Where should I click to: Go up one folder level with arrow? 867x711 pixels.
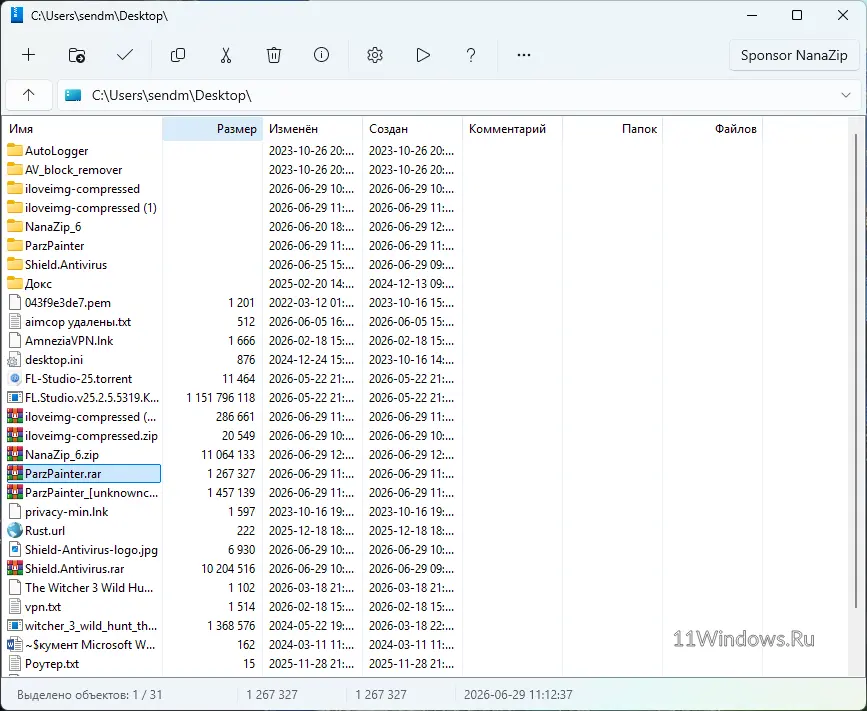[29, 95]
